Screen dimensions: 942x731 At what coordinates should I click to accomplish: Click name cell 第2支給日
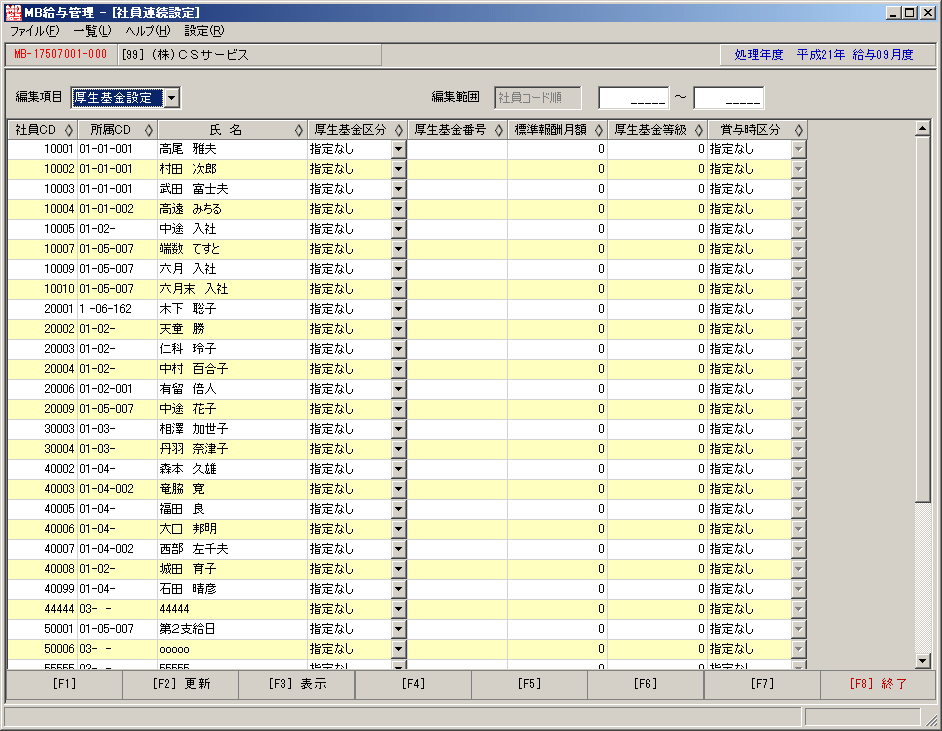click(x=187, y=629)
